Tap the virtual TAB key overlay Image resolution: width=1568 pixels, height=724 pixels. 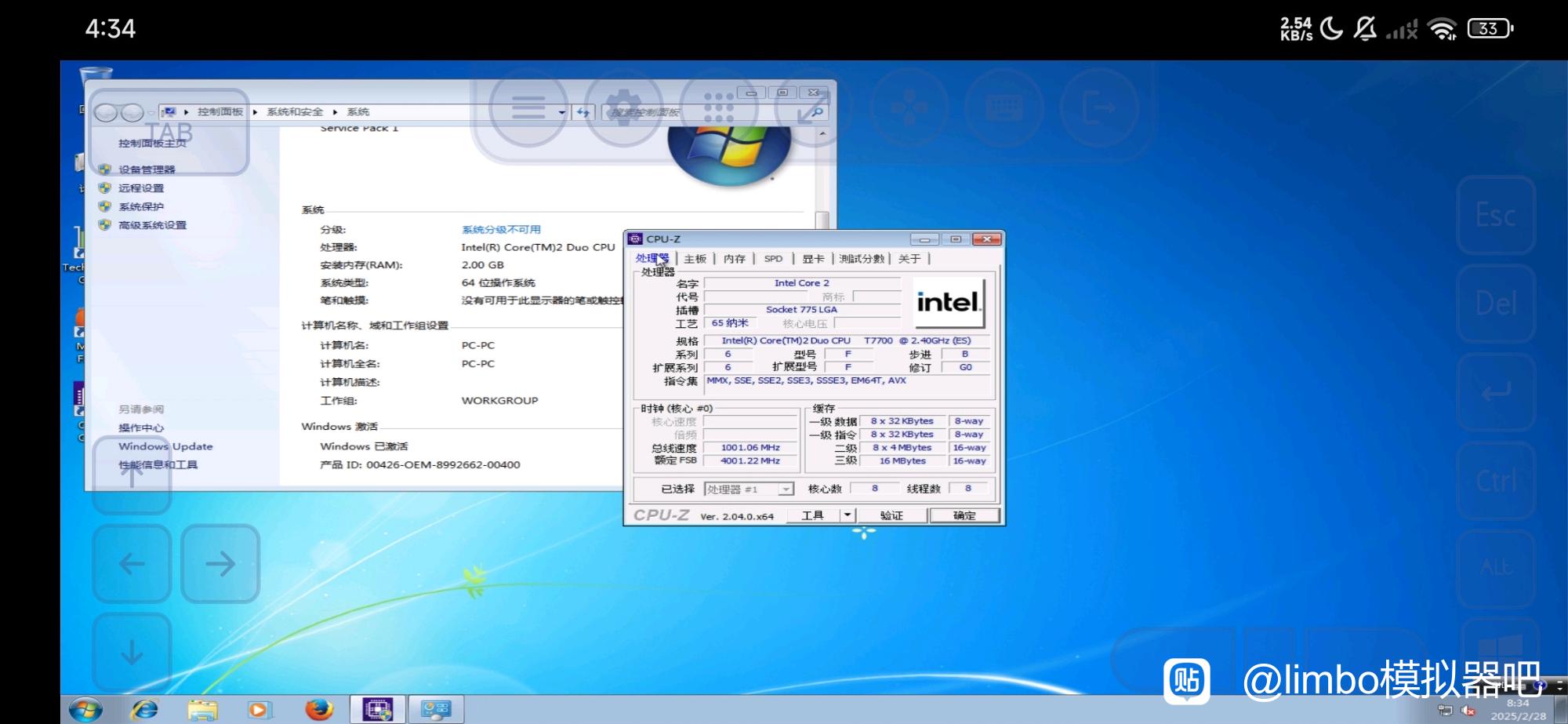169,132
